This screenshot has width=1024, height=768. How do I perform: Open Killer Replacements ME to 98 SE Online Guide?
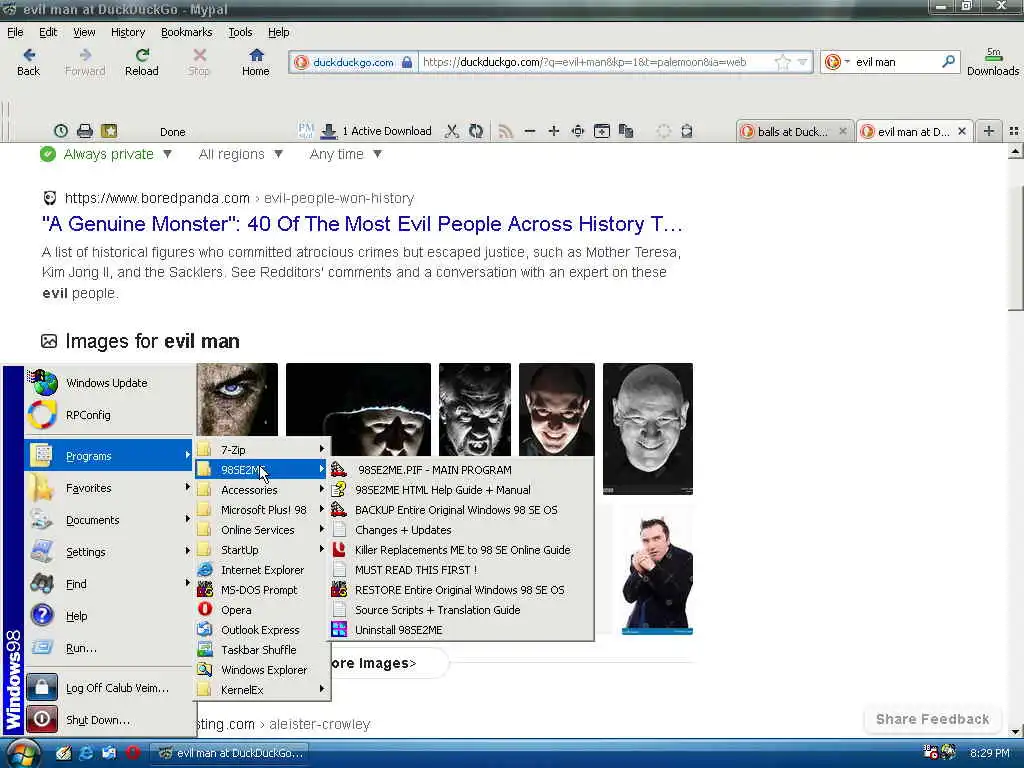(462, 550)
